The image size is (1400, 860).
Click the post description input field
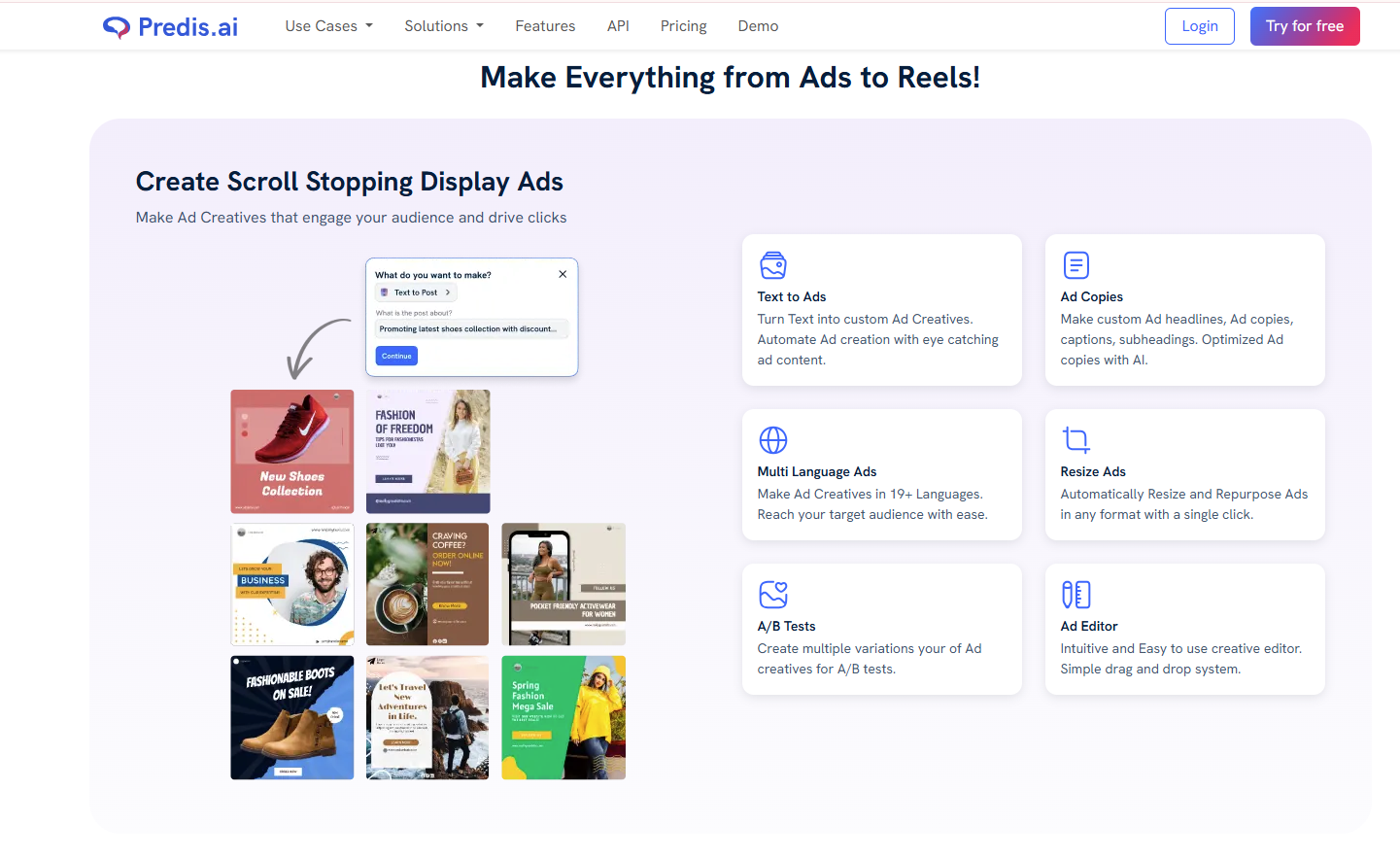[x=471, y=329]
